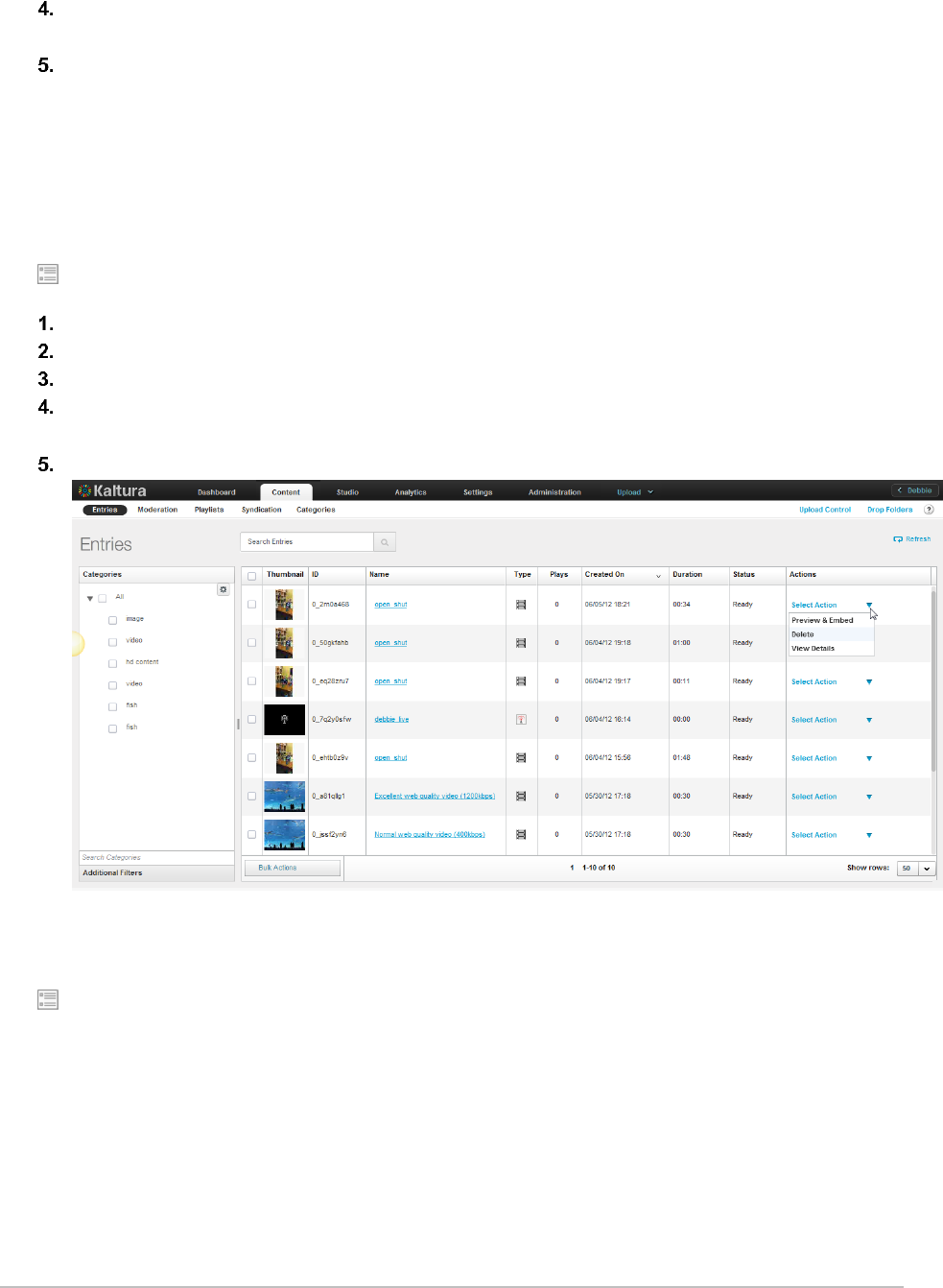Click video type icon for 0_eq28zru7

(x=521, y=681)
